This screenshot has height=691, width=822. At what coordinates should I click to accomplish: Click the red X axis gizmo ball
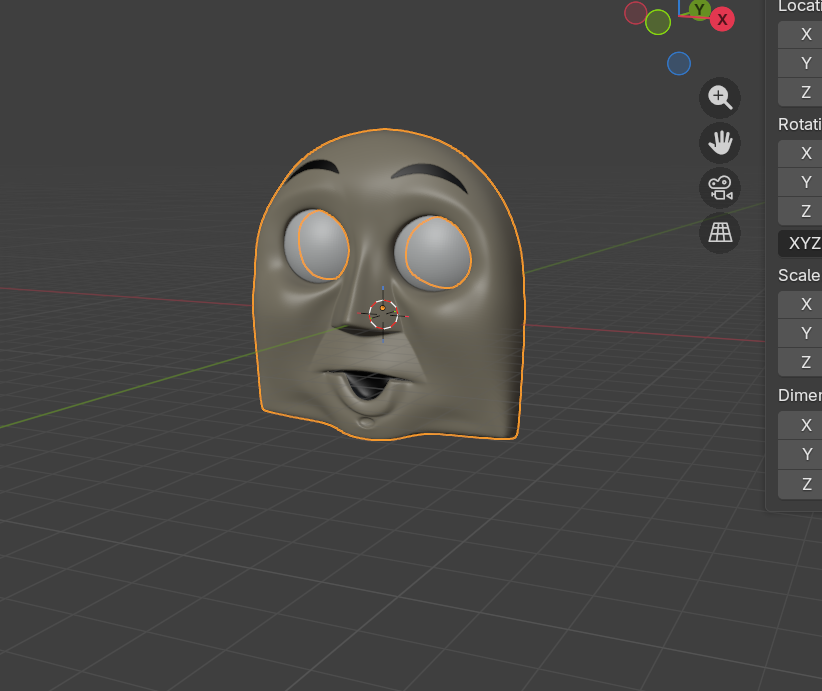pos(722,19)
